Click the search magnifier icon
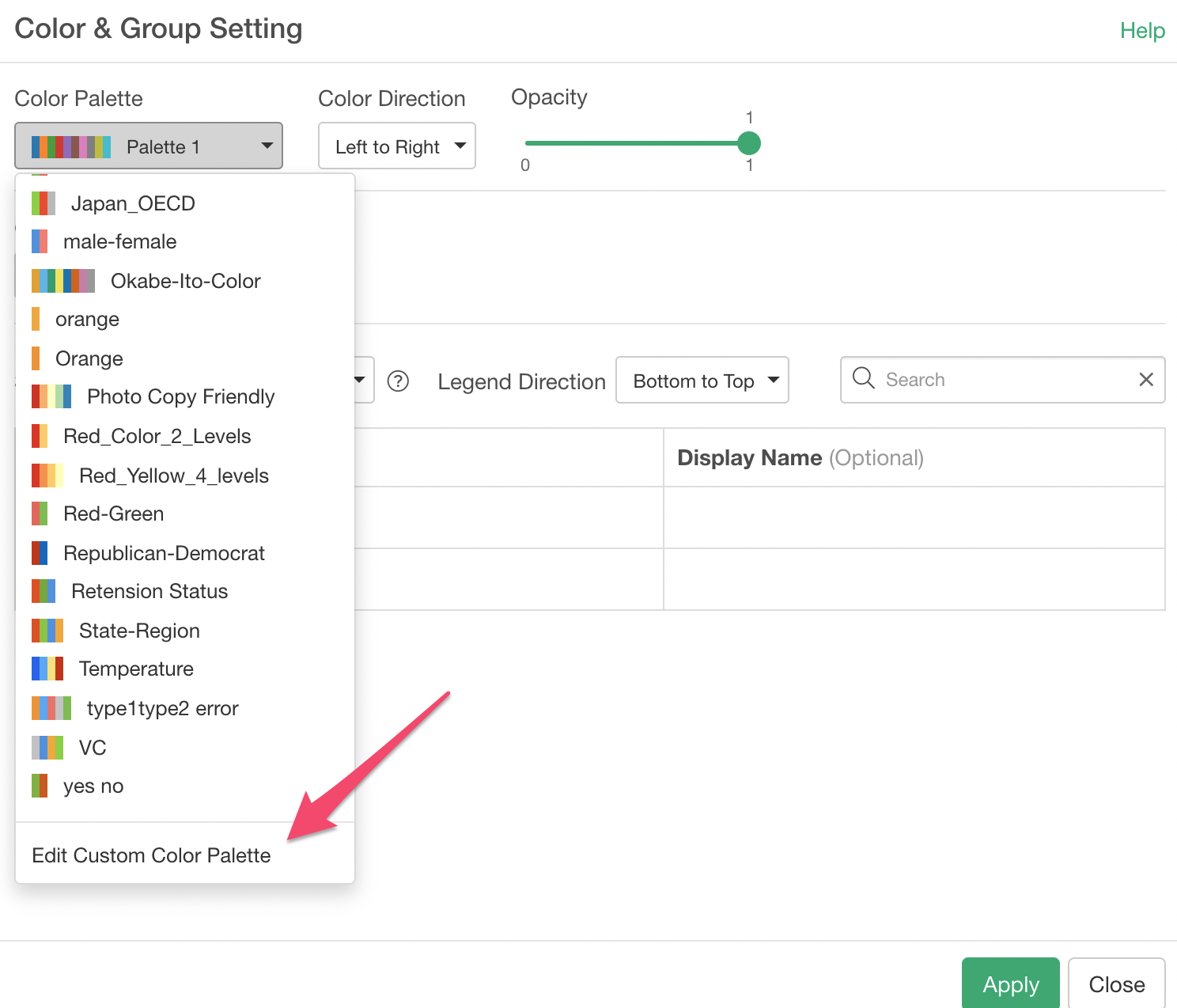Viewport: 1177px width, 1008px height. tap(864, 378)
